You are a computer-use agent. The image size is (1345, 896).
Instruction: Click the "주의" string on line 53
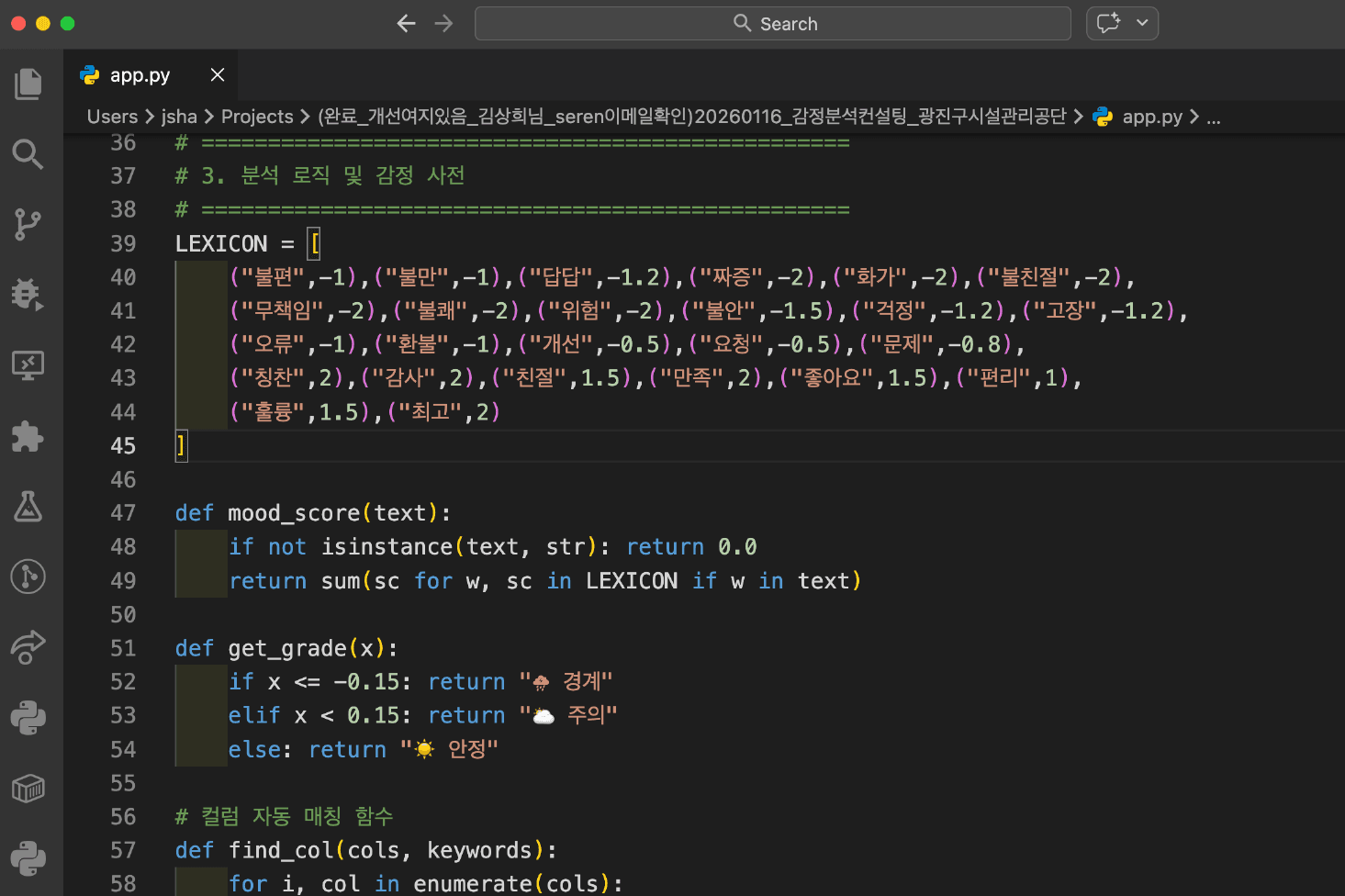[x=568, y=716]
